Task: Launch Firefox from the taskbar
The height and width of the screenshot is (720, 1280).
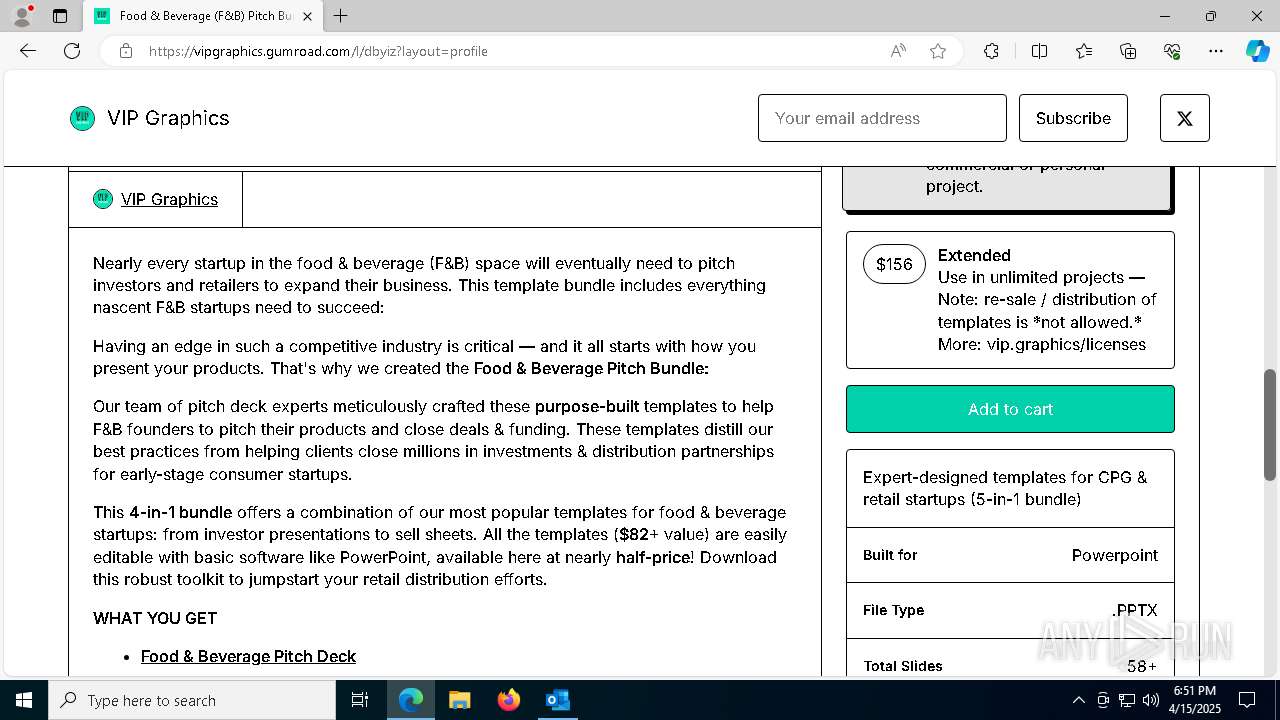Action: coord(508,700)
